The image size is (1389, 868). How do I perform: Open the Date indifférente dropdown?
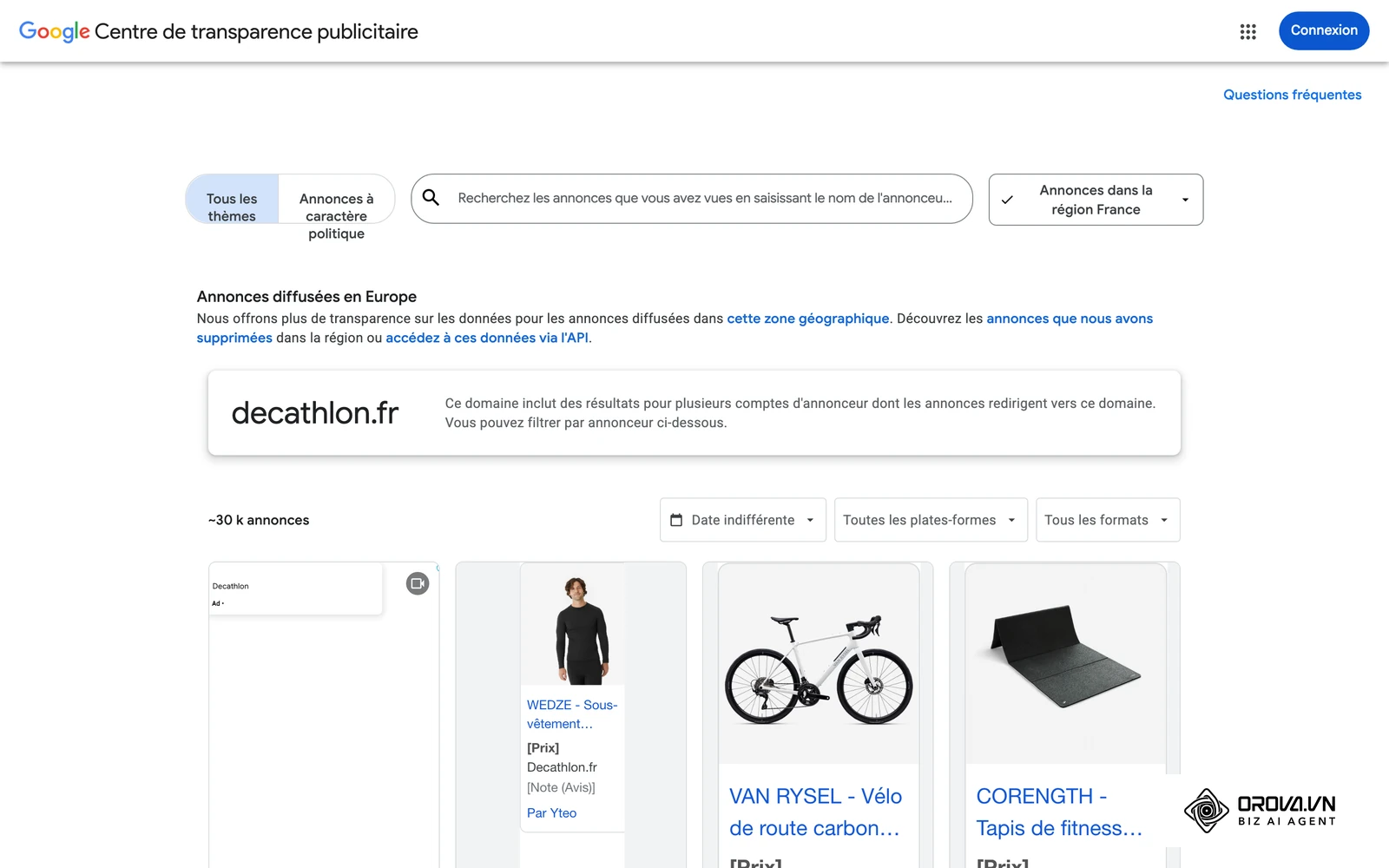coord(743,520)
